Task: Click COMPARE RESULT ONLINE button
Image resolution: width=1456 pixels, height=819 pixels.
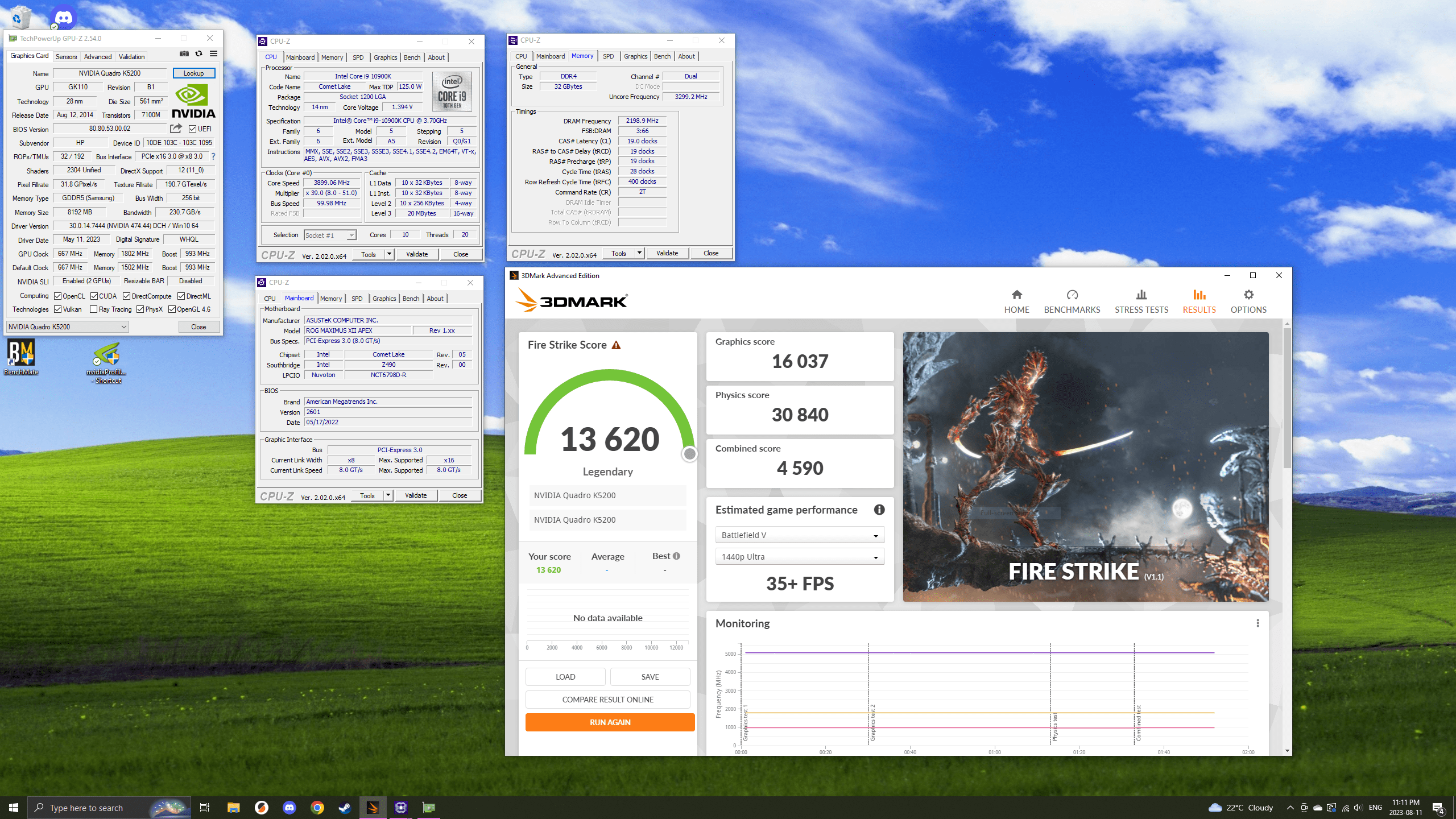Action: click(x=607, y=700)
